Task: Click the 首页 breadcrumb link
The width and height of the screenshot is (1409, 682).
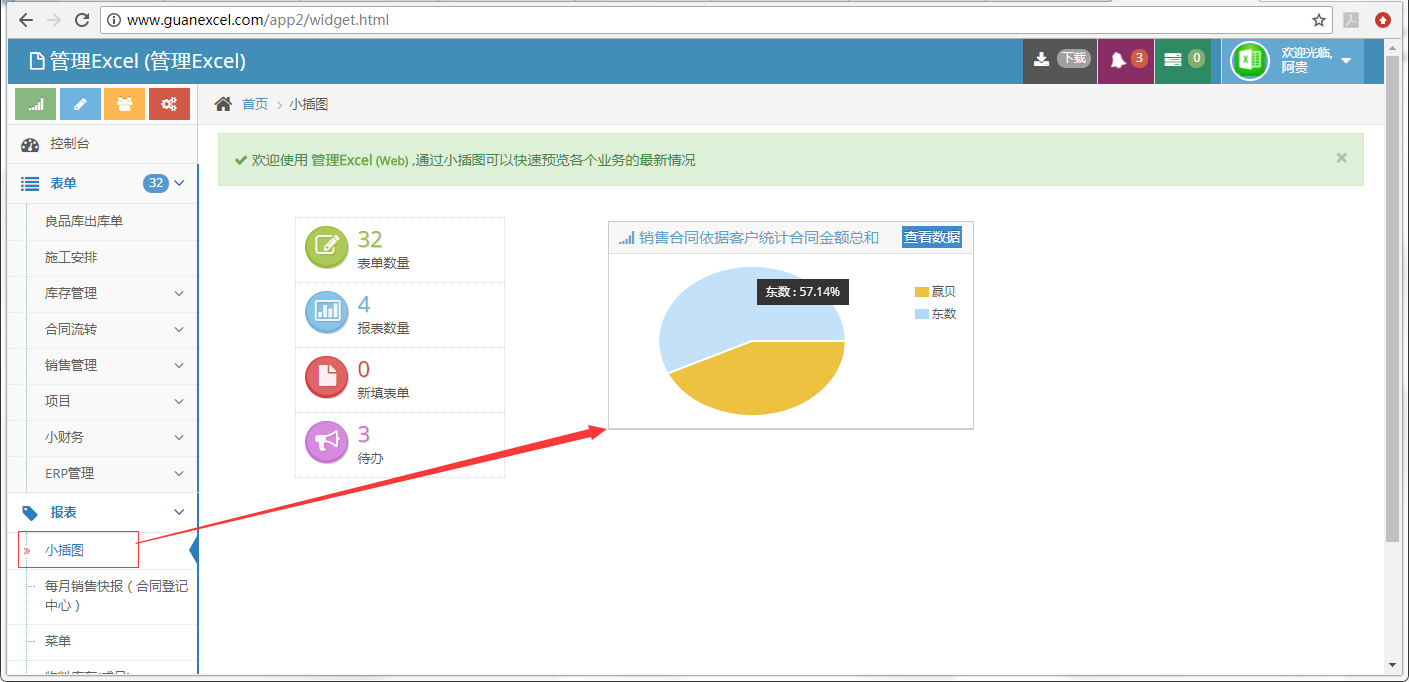Action: click(x=255, y=104)
